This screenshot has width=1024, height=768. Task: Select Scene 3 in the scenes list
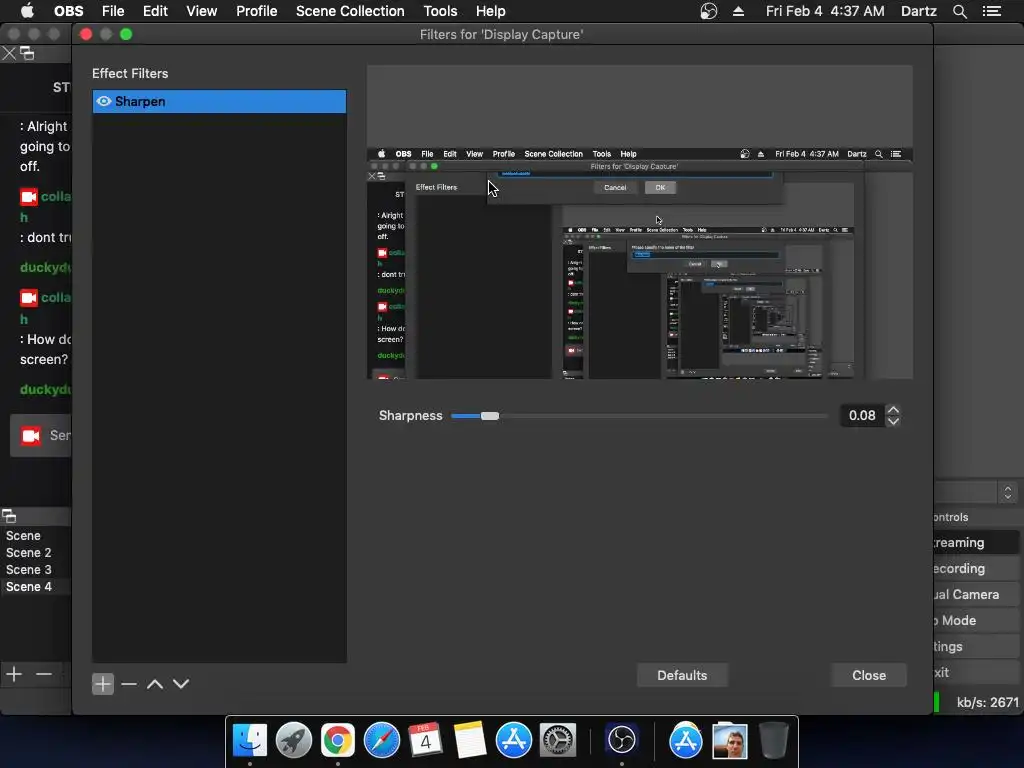tap(29, 569)
